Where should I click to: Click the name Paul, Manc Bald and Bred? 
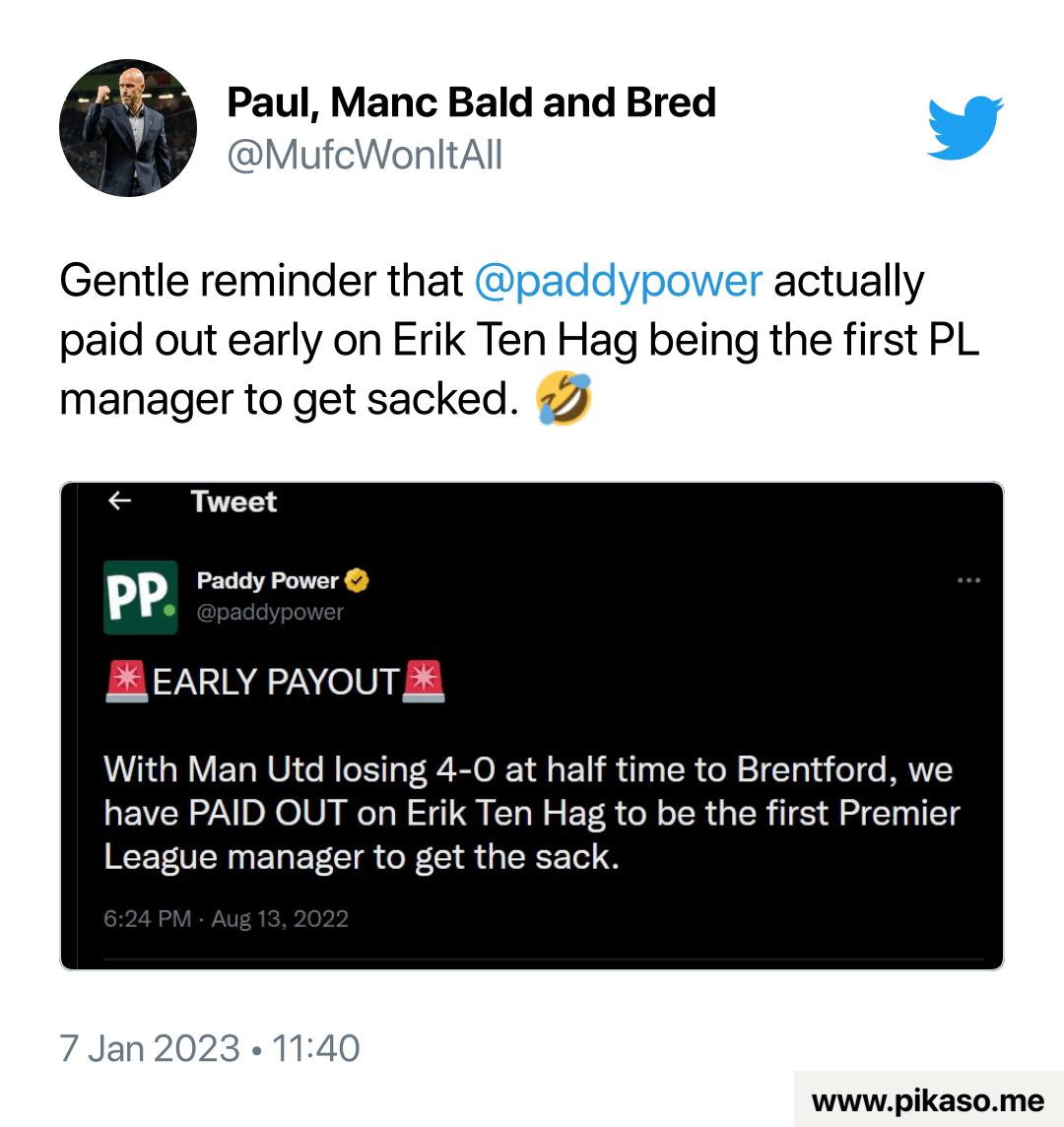point(471,102)
